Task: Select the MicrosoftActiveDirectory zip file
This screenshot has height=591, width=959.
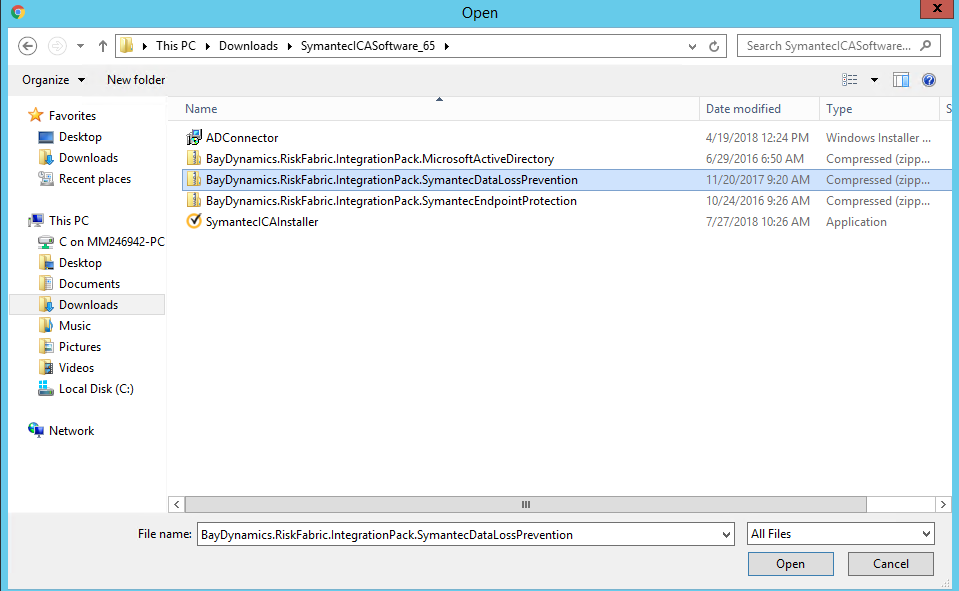Action: click(x=379, y=159)
